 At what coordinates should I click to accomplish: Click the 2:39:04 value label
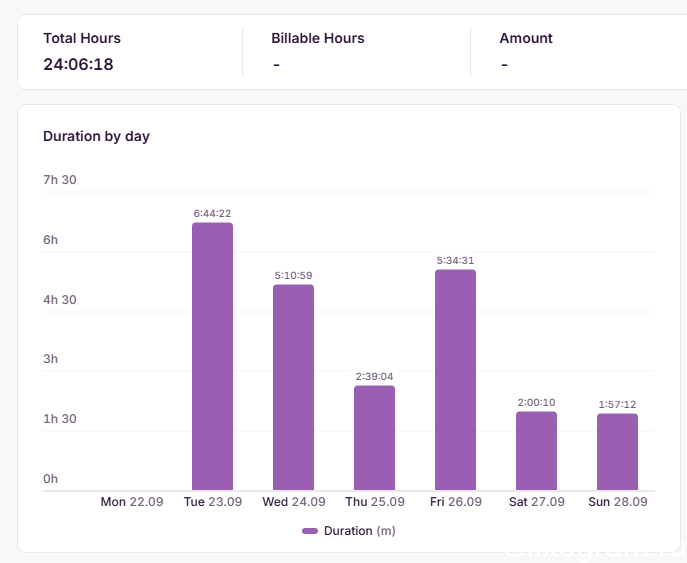point(375,376)
